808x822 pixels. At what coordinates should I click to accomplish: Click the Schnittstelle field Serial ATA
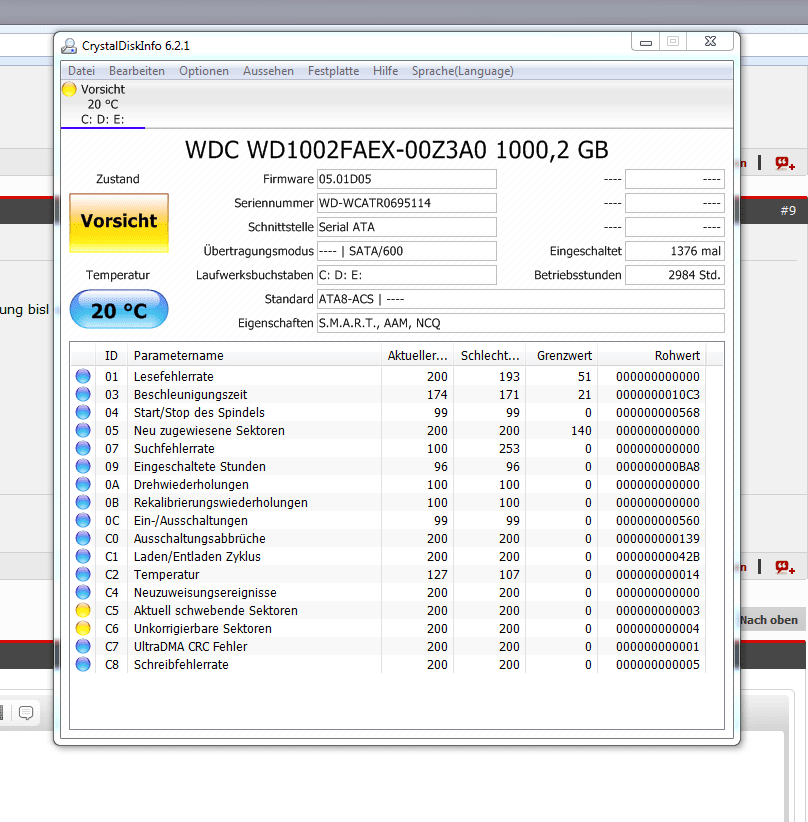(406, 227)
